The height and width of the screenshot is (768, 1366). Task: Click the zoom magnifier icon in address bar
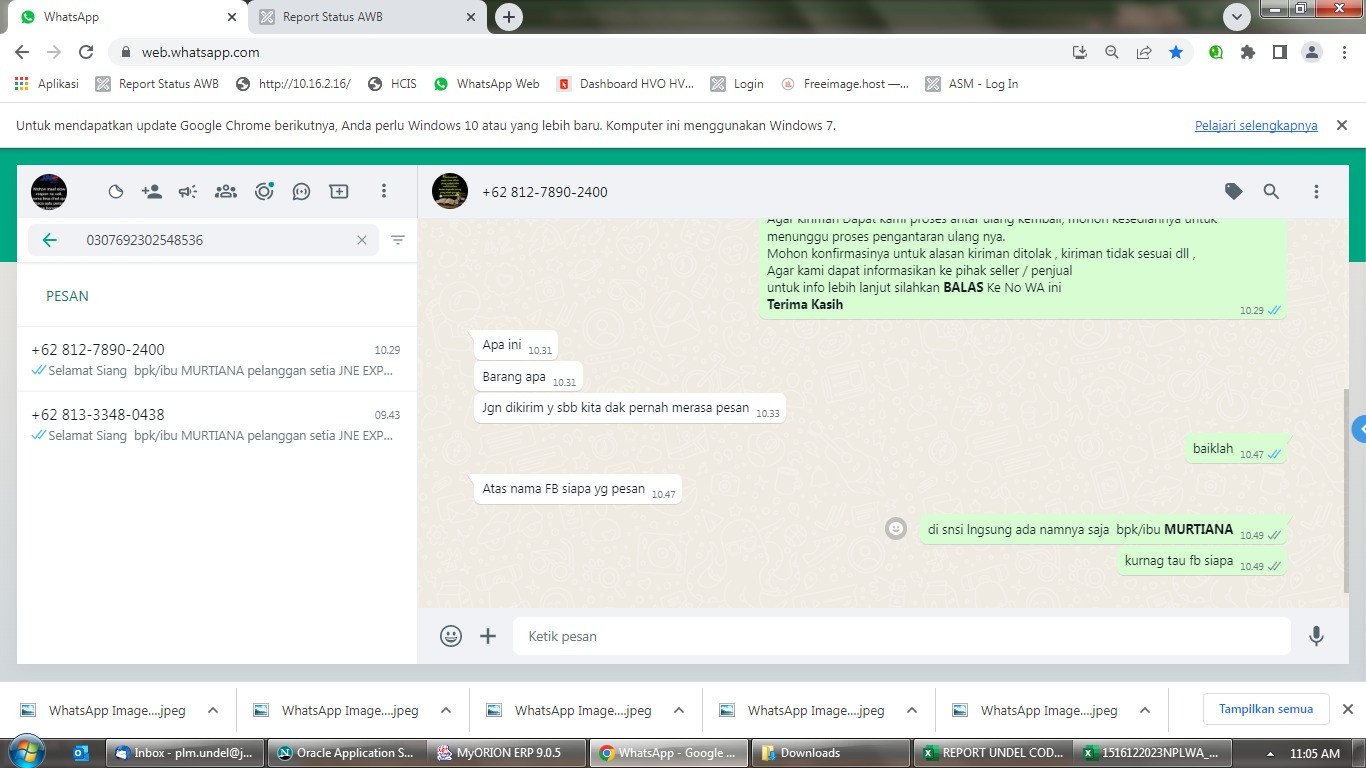tap(1112, 52)
